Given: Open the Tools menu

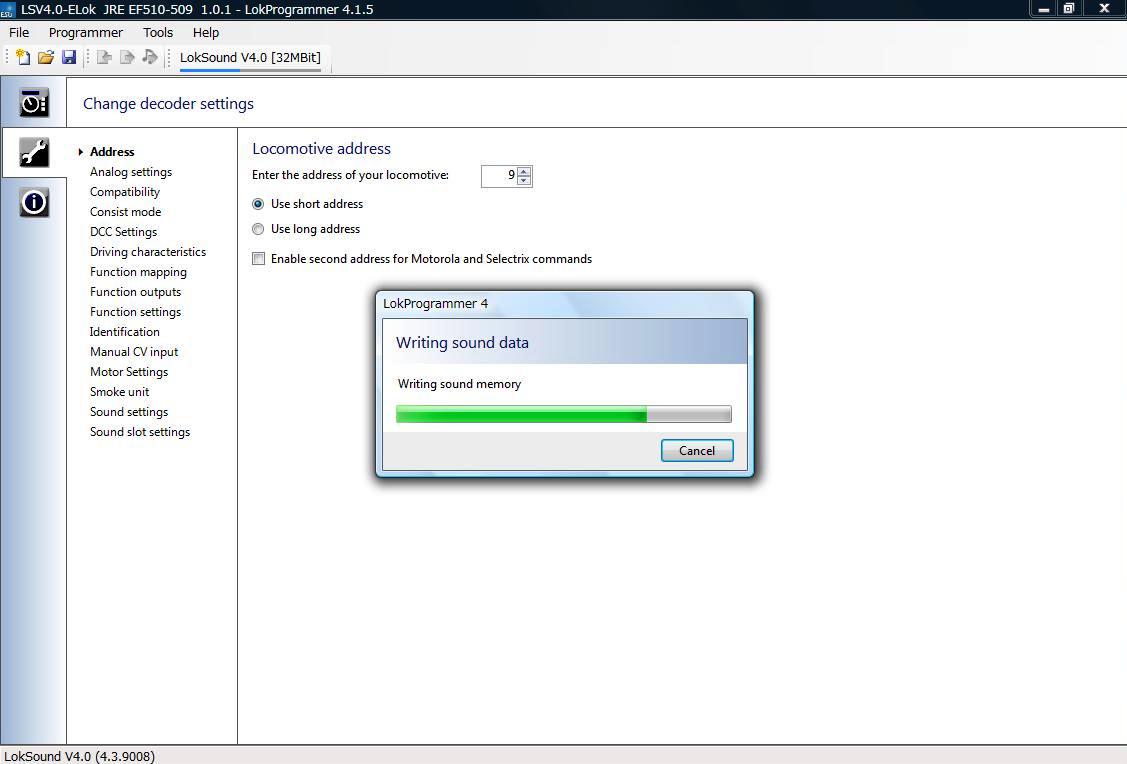Looking at the screenshot, I should (158, 32).
